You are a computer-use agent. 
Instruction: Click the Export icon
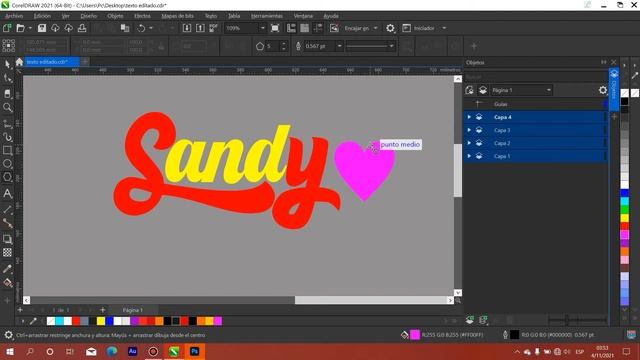click(200, 28)
